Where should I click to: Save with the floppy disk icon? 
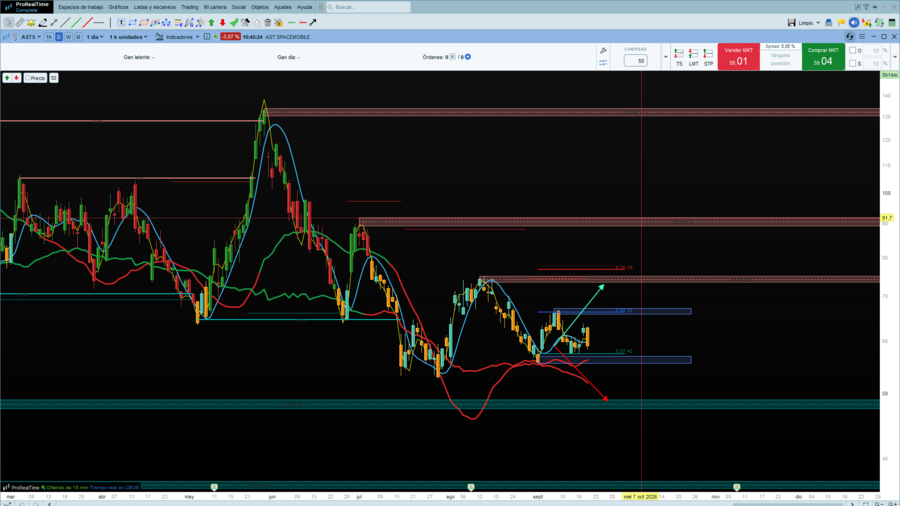(x=792, y=22)
